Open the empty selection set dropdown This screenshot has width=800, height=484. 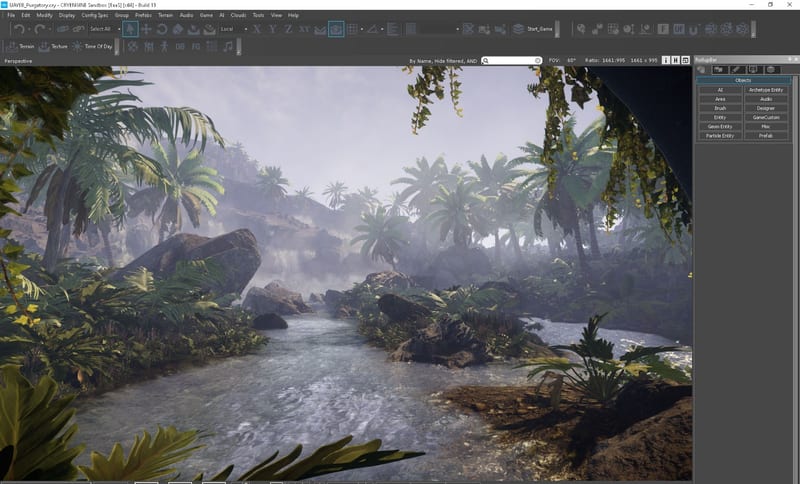(439, 29)
